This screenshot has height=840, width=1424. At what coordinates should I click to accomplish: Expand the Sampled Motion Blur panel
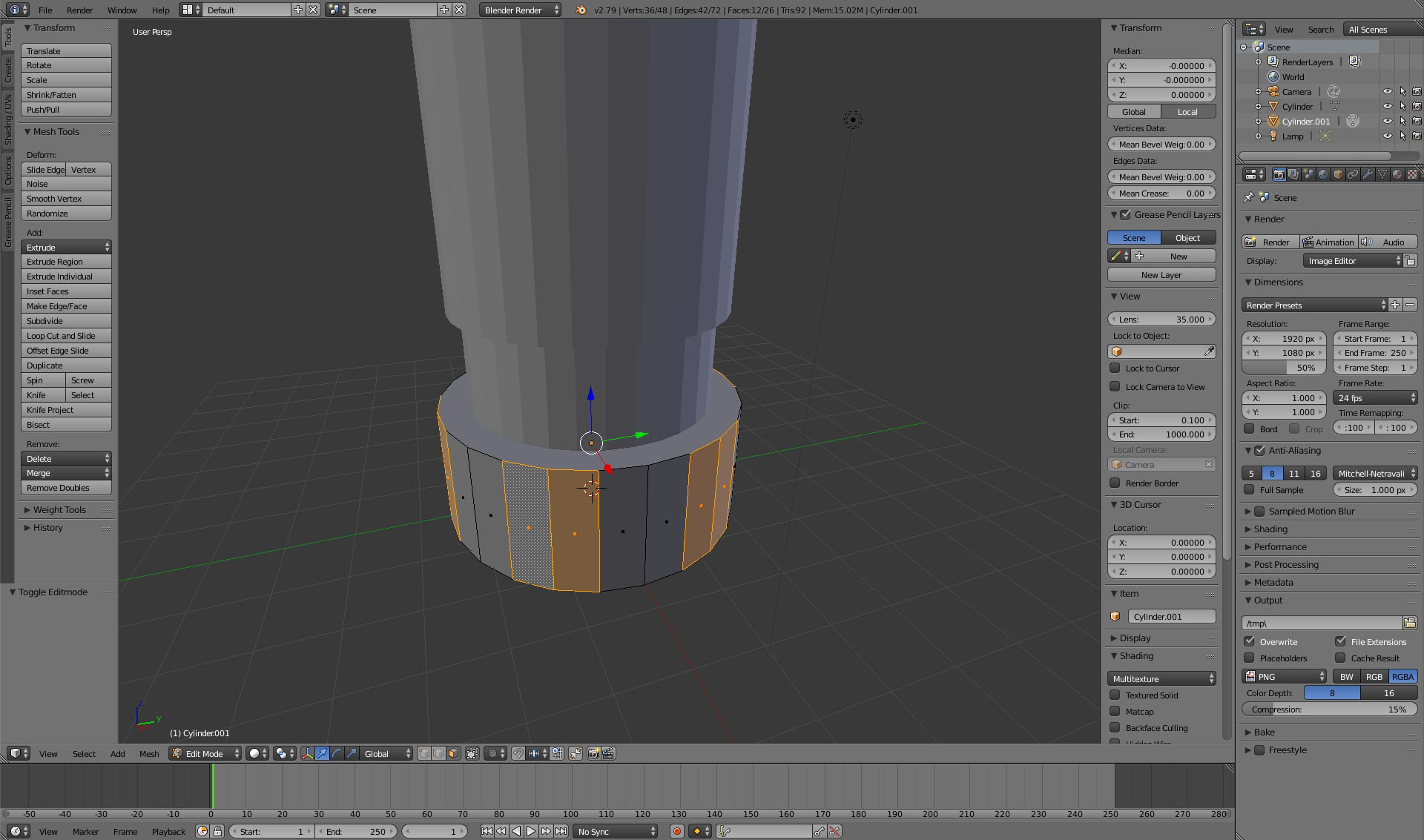tap(1311, 511)
